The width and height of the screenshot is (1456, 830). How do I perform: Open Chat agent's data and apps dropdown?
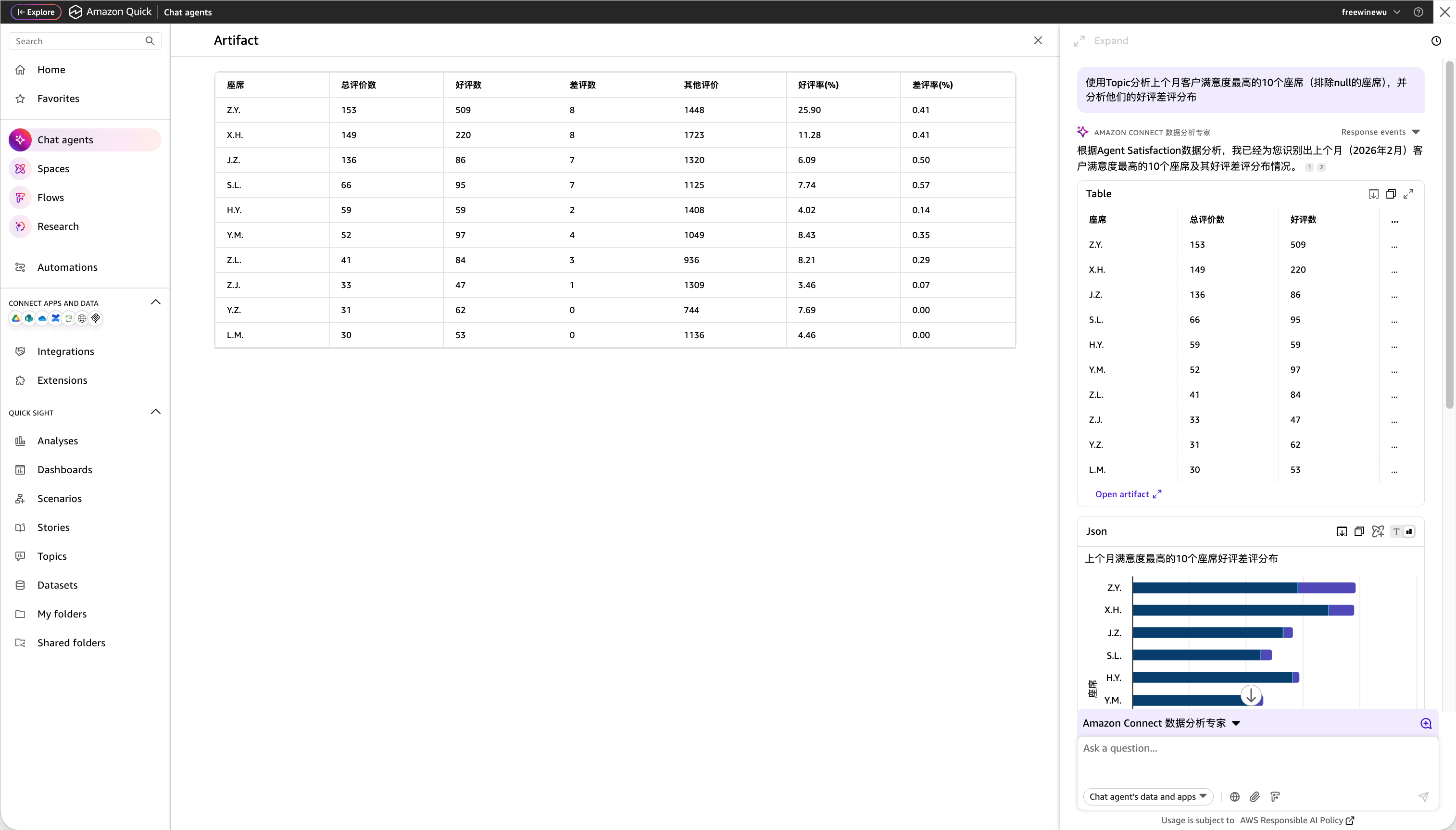1148,796
